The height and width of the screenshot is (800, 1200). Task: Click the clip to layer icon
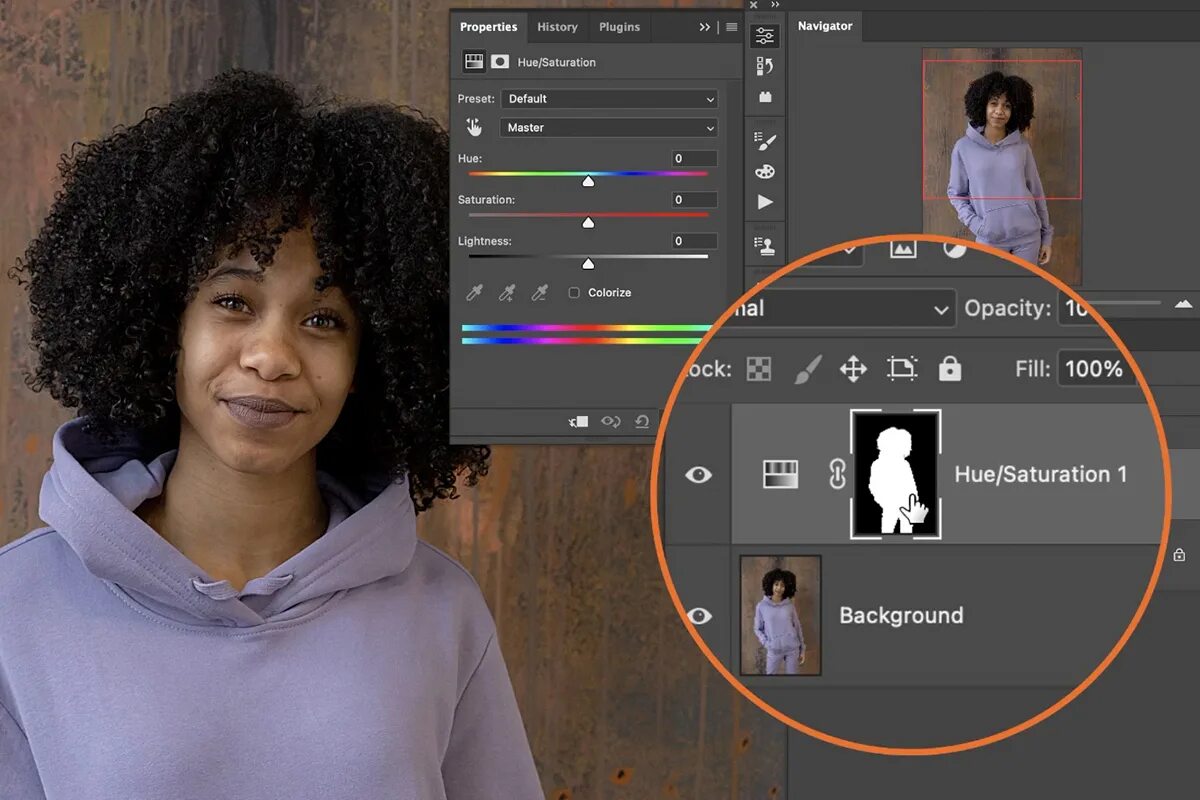(x=579, y=421)
